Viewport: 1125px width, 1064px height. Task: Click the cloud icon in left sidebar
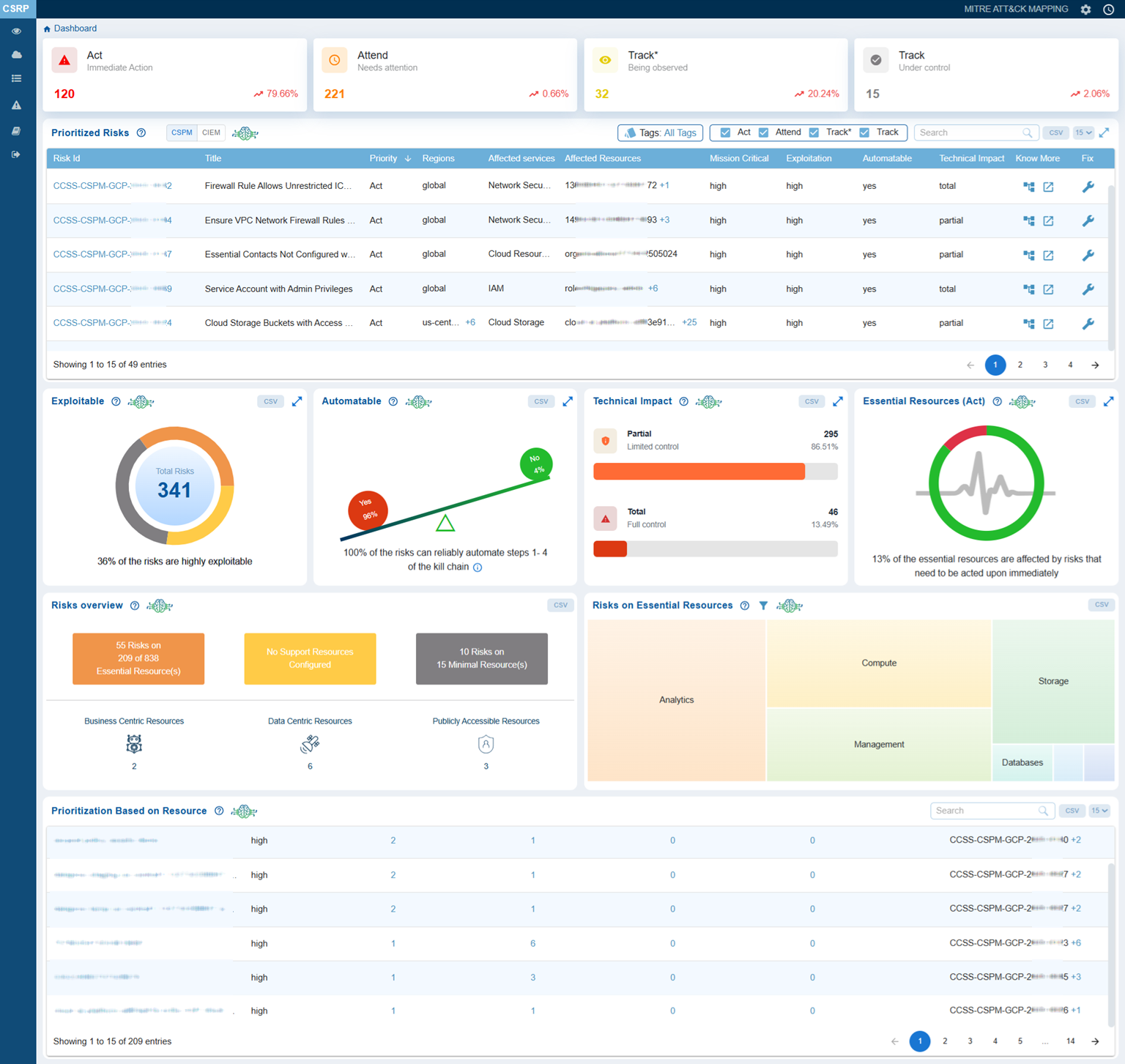pos(16,55)
